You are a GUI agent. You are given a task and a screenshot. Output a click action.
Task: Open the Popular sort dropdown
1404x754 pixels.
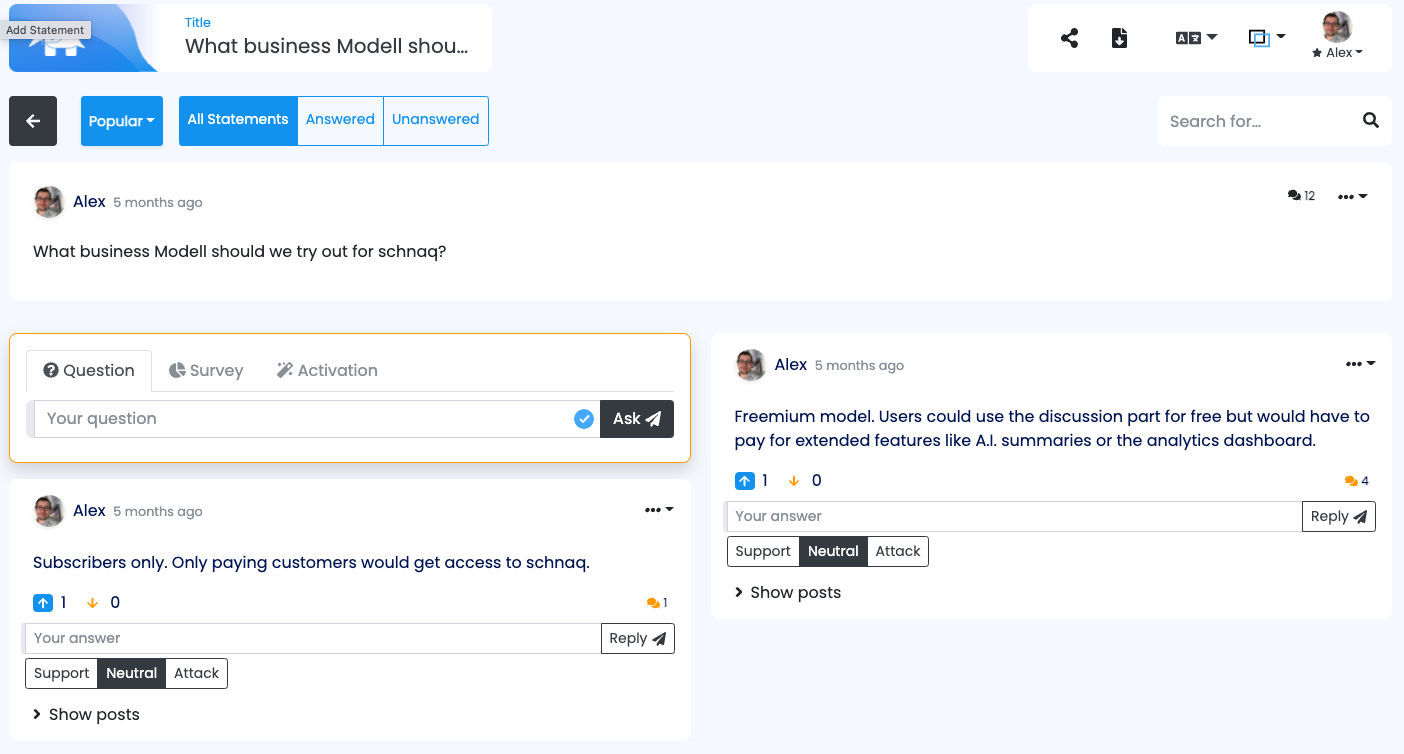click(x=122, y=121)
